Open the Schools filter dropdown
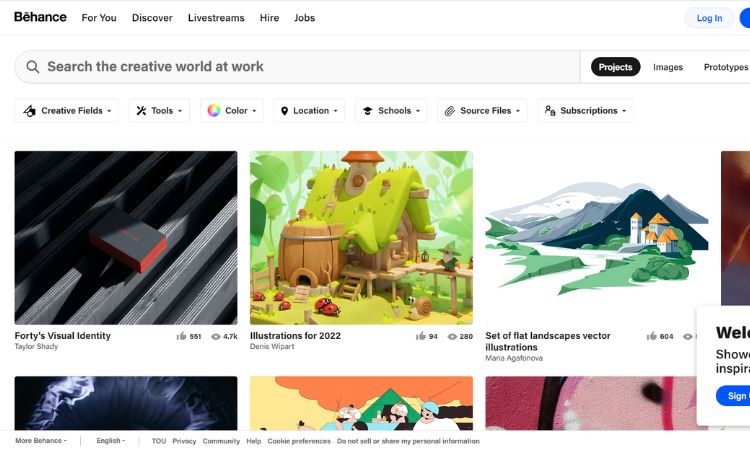 click(x=391, y=110)
